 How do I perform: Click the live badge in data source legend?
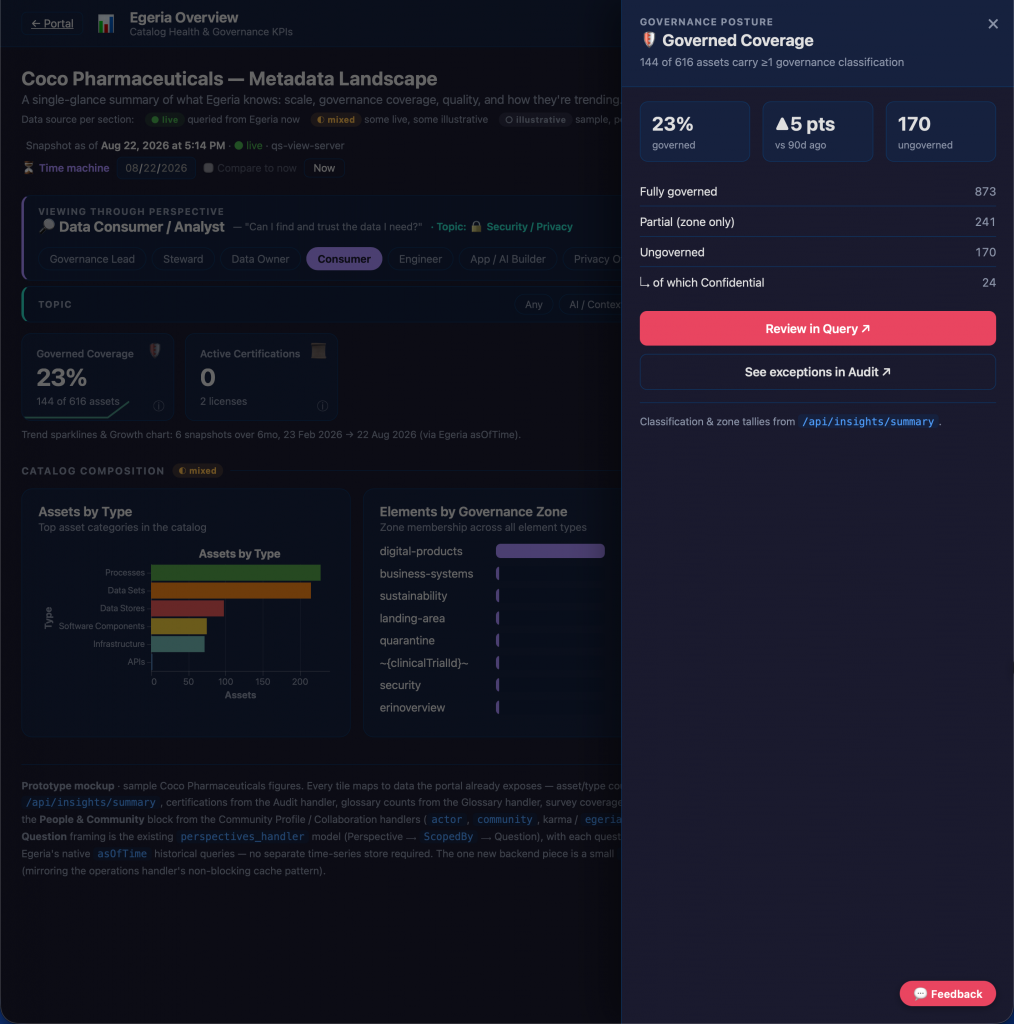tap(165, 120)
